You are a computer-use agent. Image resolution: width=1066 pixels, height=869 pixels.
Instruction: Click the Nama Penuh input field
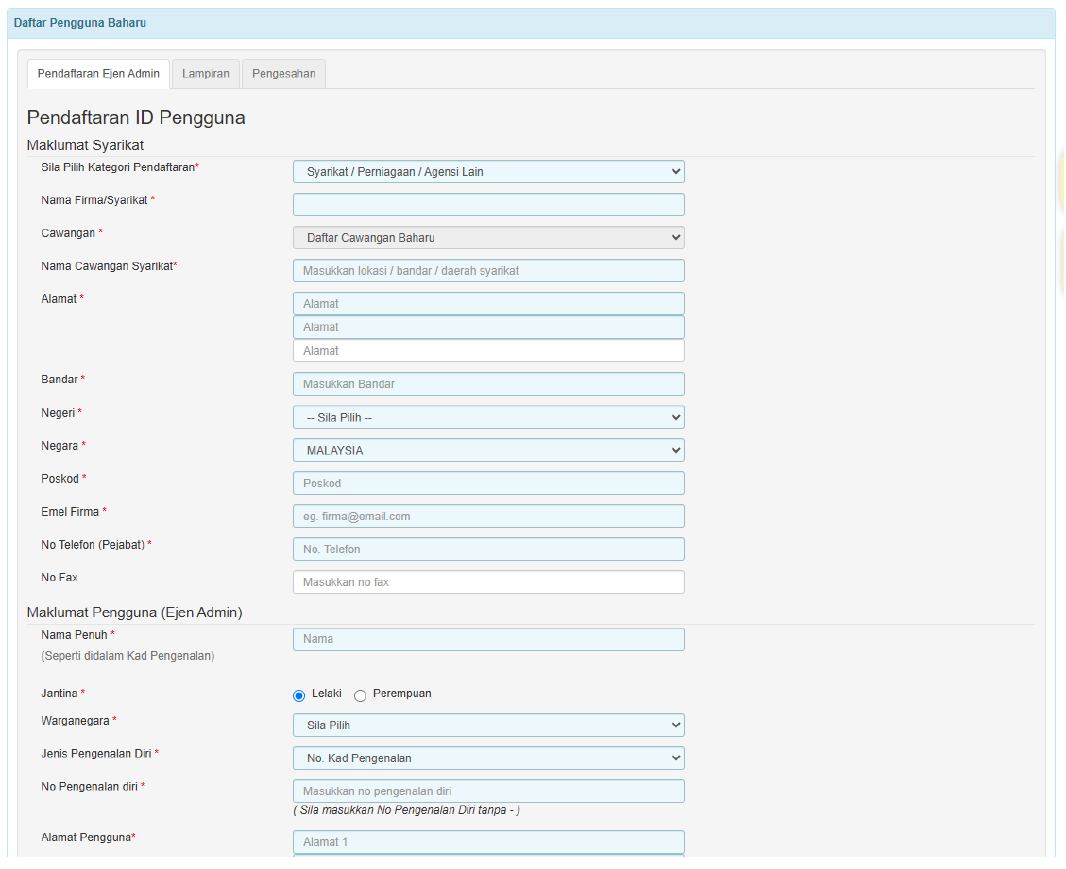(x=488, y=639)
